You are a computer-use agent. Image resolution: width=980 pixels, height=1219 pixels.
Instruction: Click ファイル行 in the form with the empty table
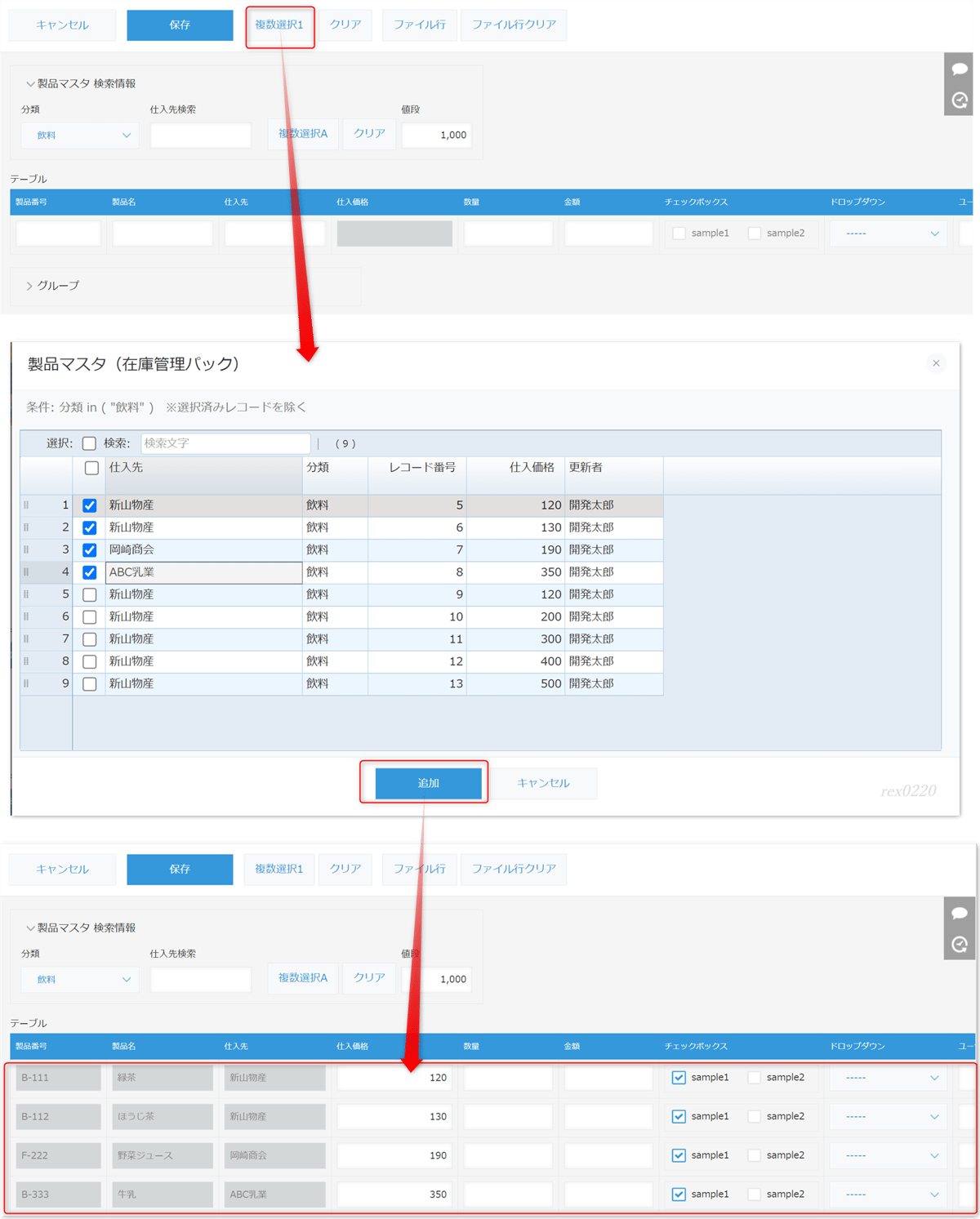[x=420, y=24]
